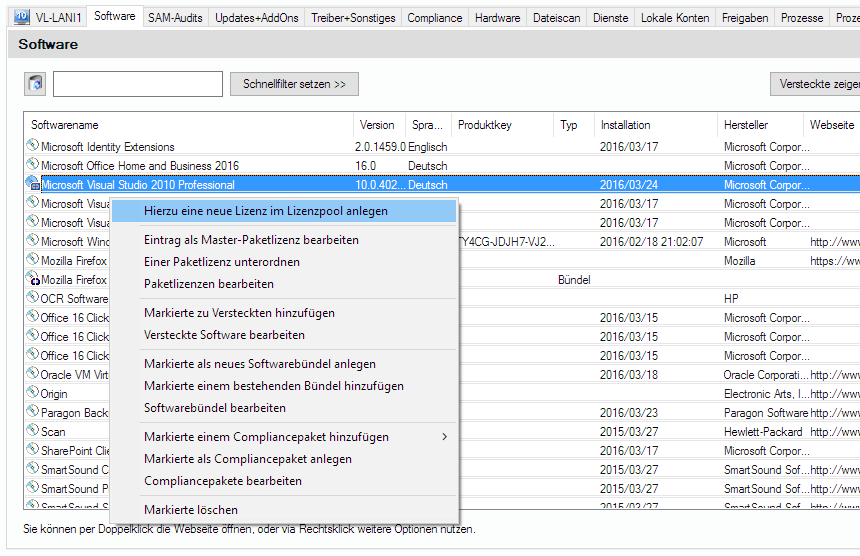Select Paketlizenzen bearbeiten menu entry
Viewport: 860px width, 556px height.
pos(284,284)
